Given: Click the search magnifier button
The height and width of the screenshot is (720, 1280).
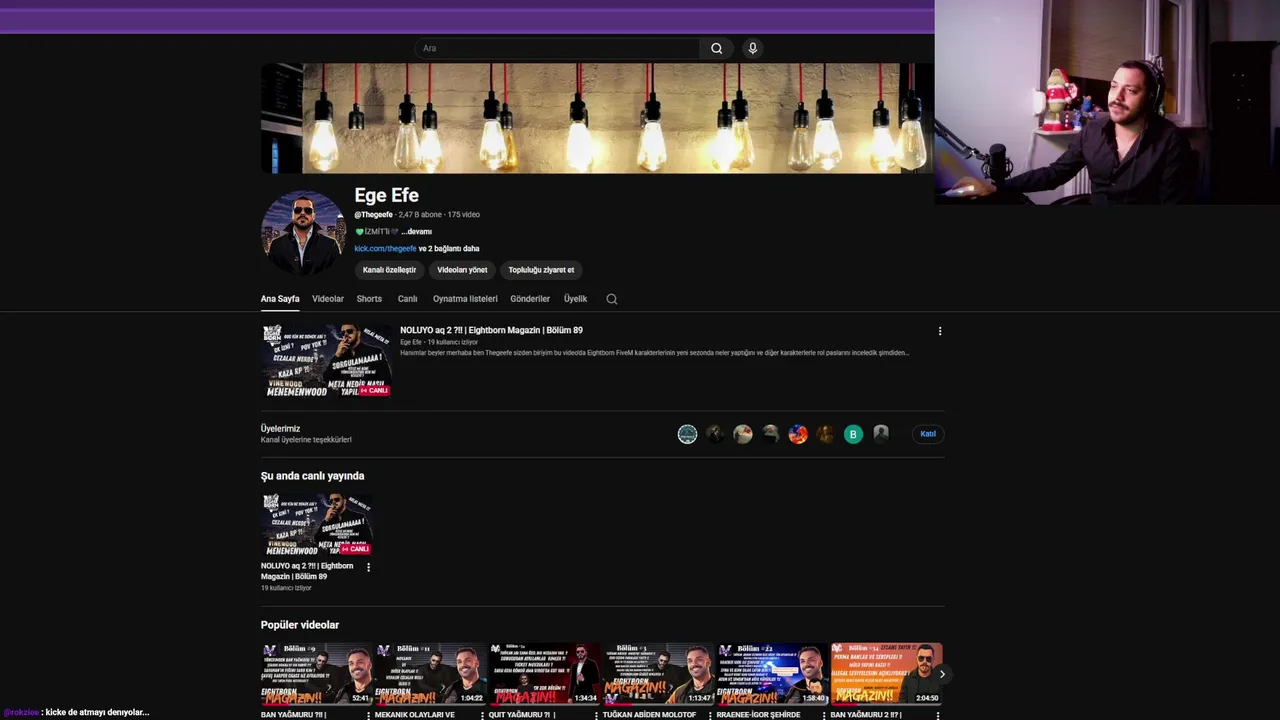Looking at the screenshot, I should [x=716, y=48].
